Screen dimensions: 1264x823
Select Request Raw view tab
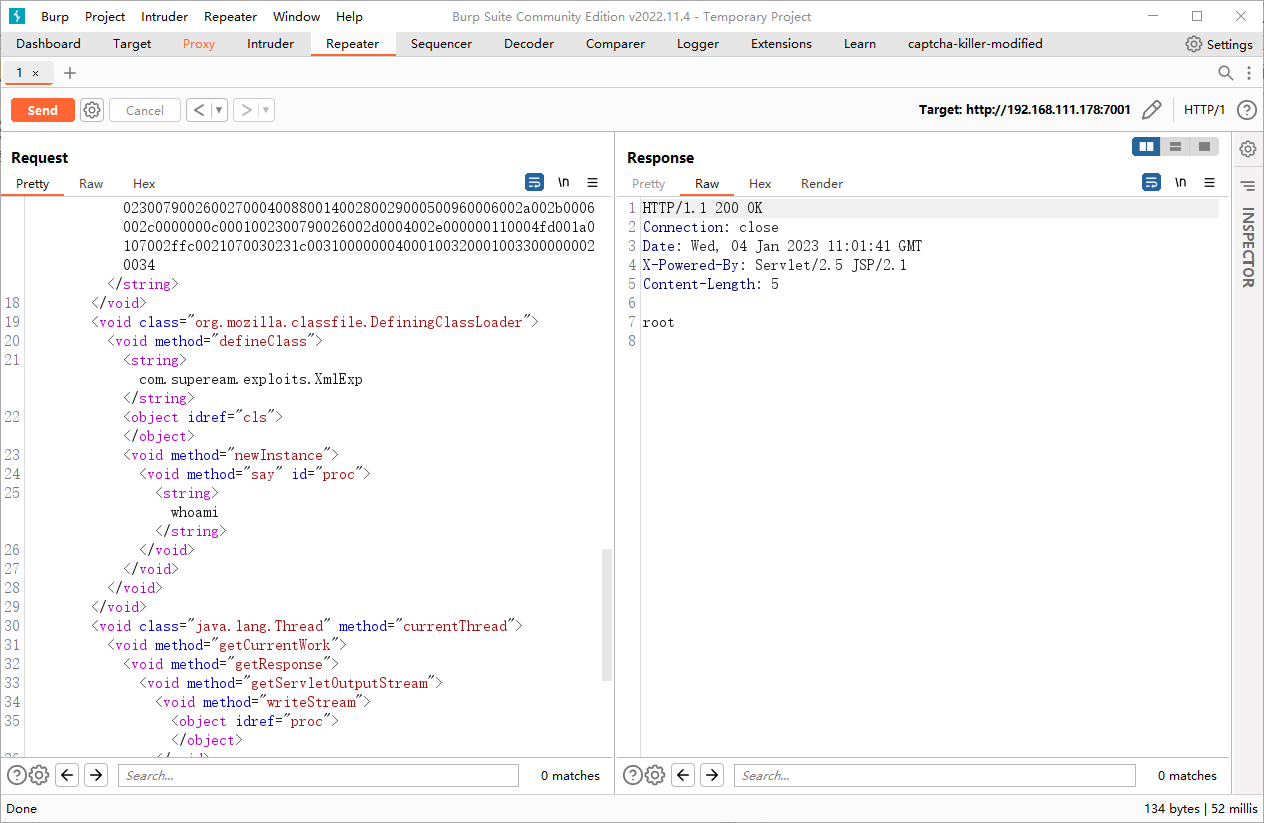[x=91, y=184]
